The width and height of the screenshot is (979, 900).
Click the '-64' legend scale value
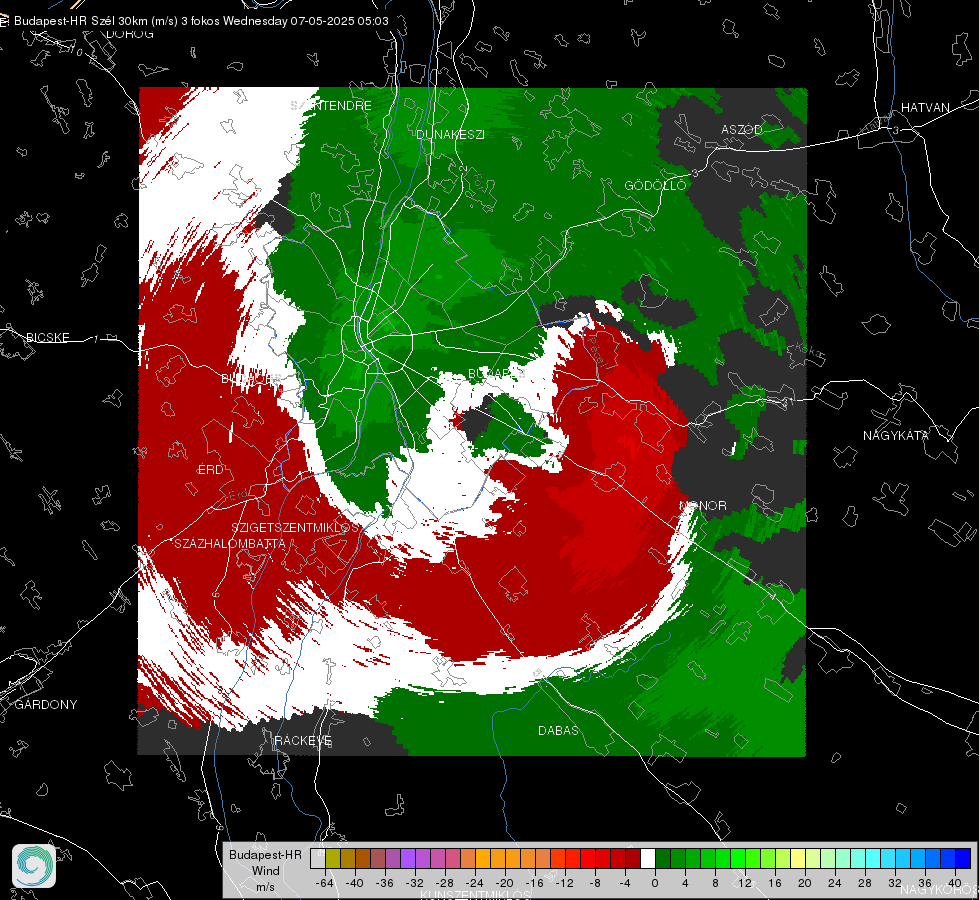point(324,883)
